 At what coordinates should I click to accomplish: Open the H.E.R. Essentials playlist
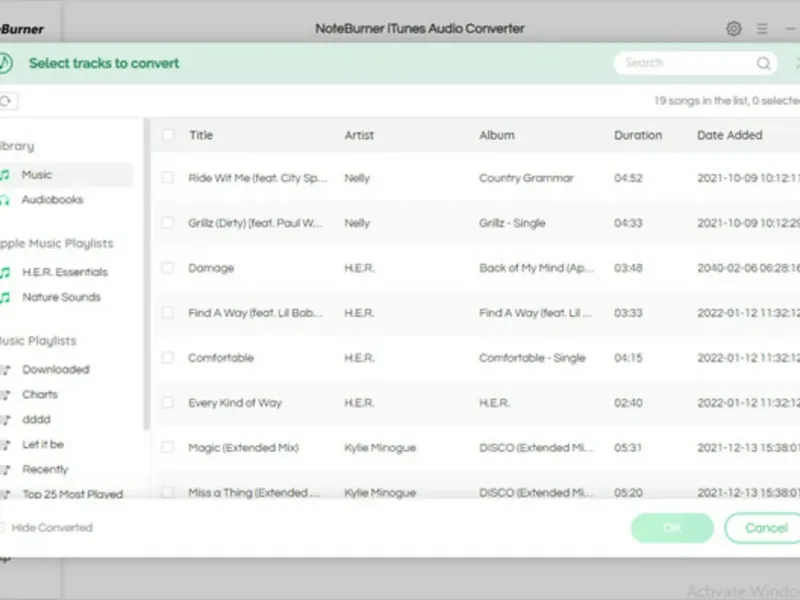click(x=65, y=272)
